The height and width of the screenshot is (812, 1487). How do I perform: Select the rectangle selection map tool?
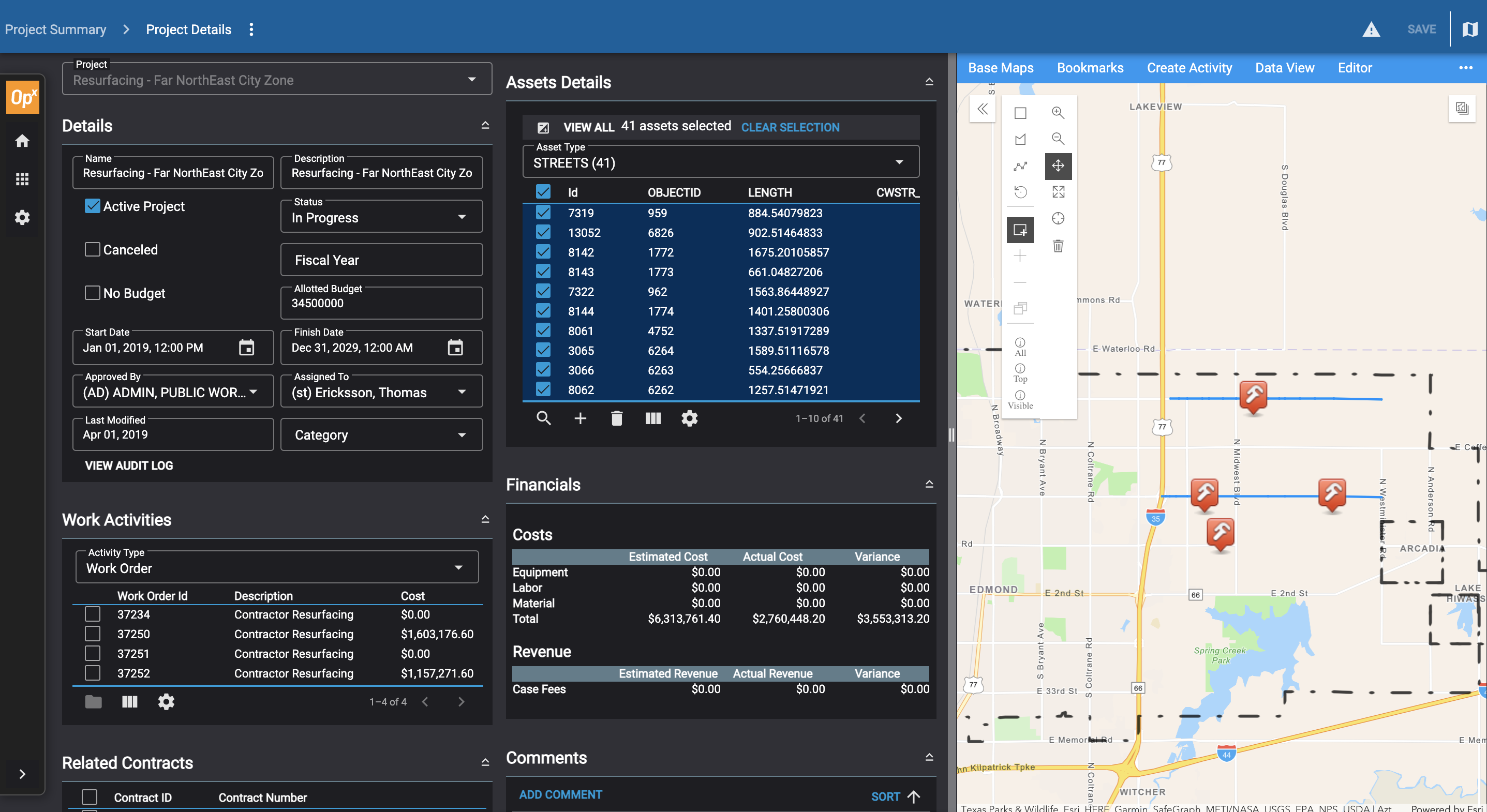tap(1020, 113)
